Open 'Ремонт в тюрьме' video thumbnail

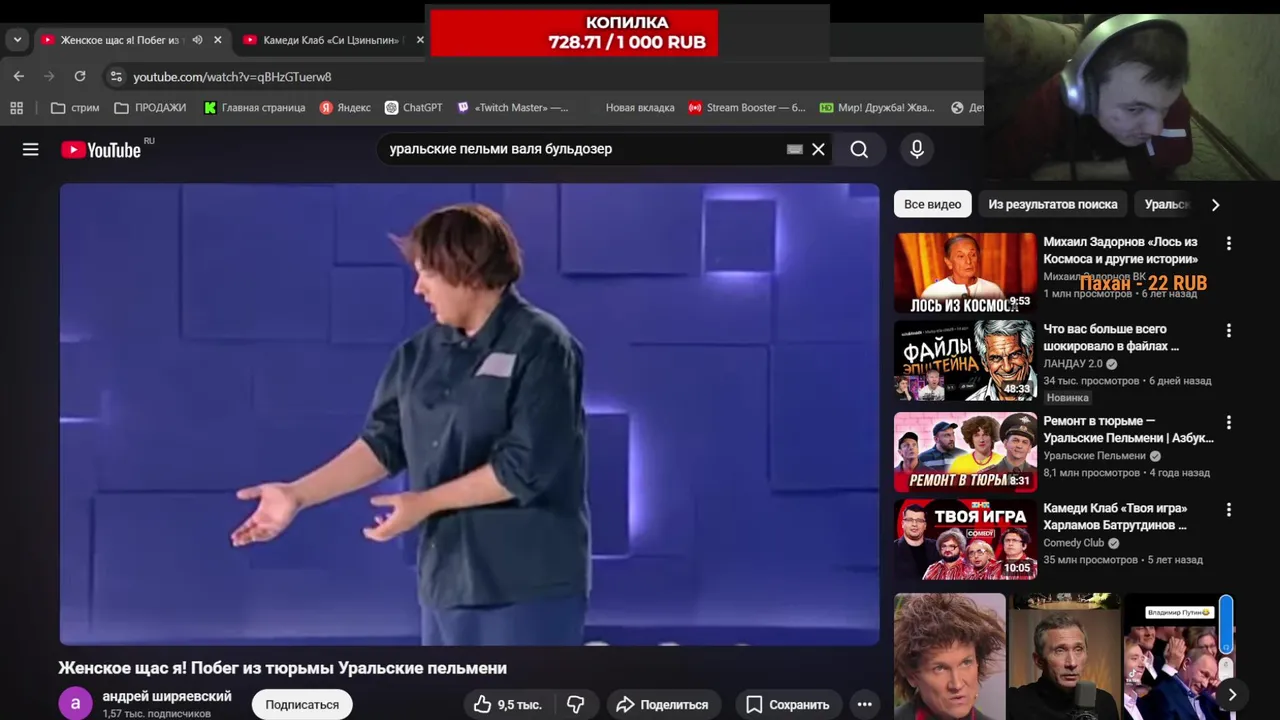965,452
